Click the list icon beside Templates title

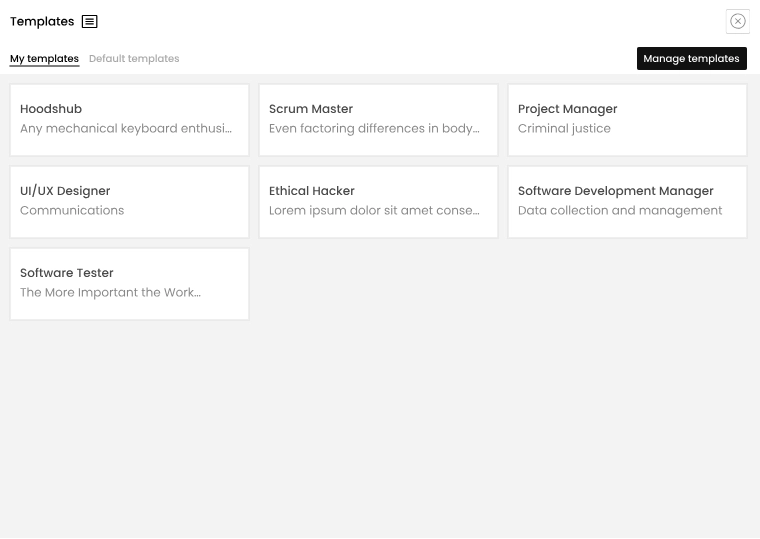(90, 22)
